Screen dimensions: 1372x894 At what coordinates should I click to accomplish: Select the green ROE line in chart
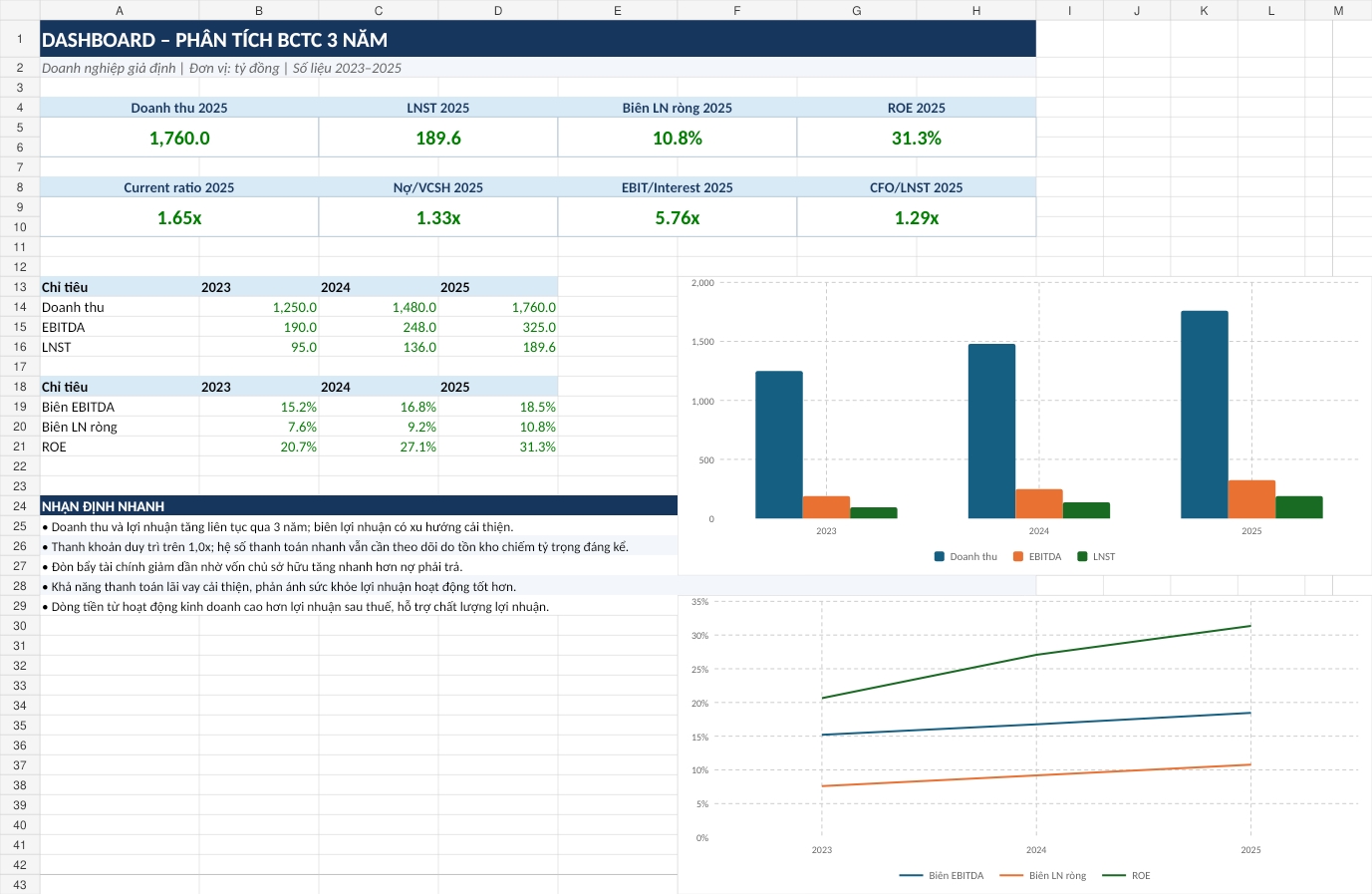1036,655
